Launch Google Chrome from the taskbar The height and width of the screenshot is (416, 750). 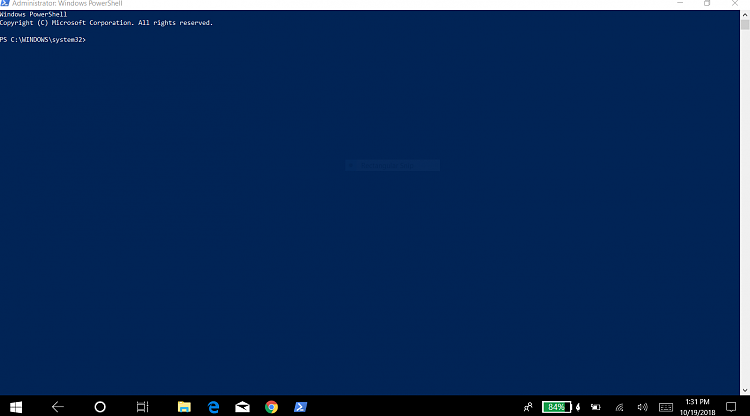[271, 407]
